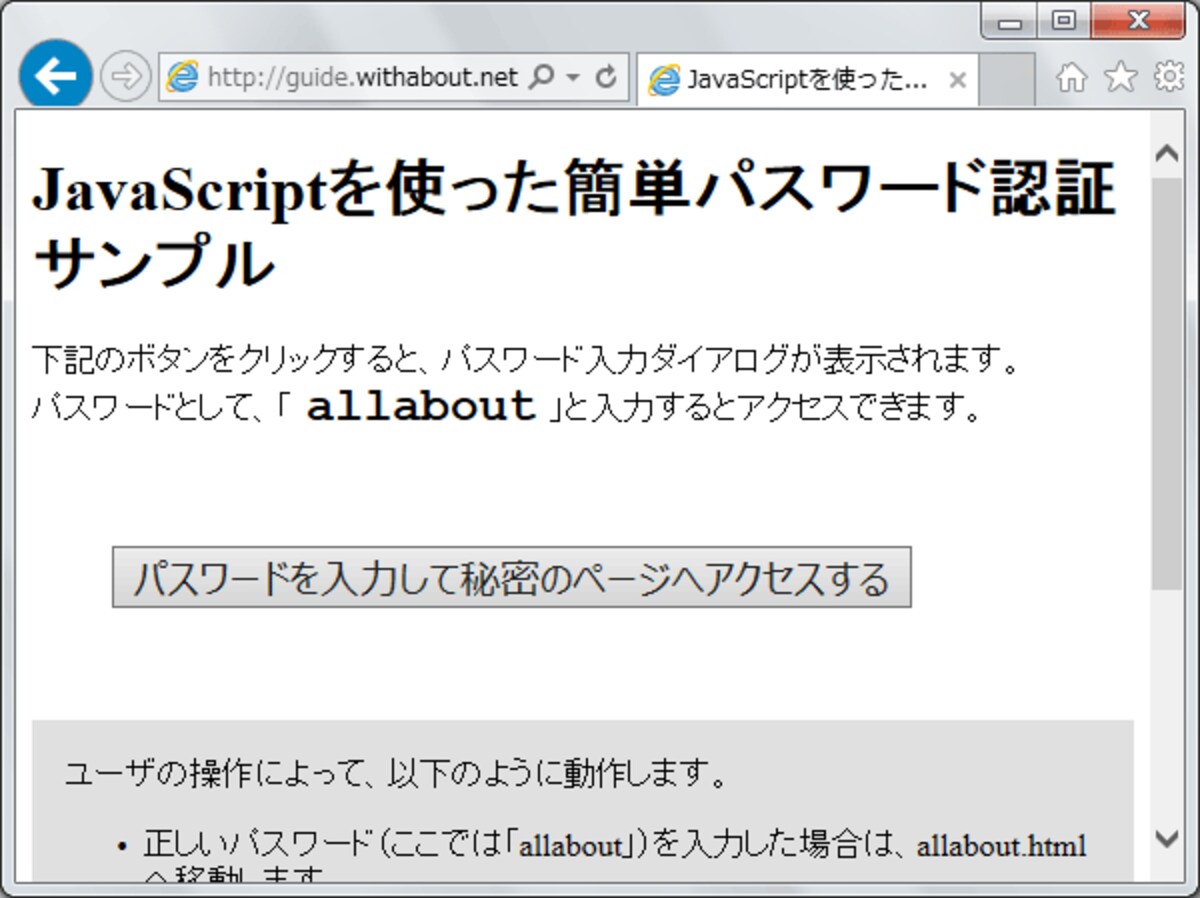Click the monospace password text allabout
Viewport: 1200px width, 898px height.
pos(421,407)
